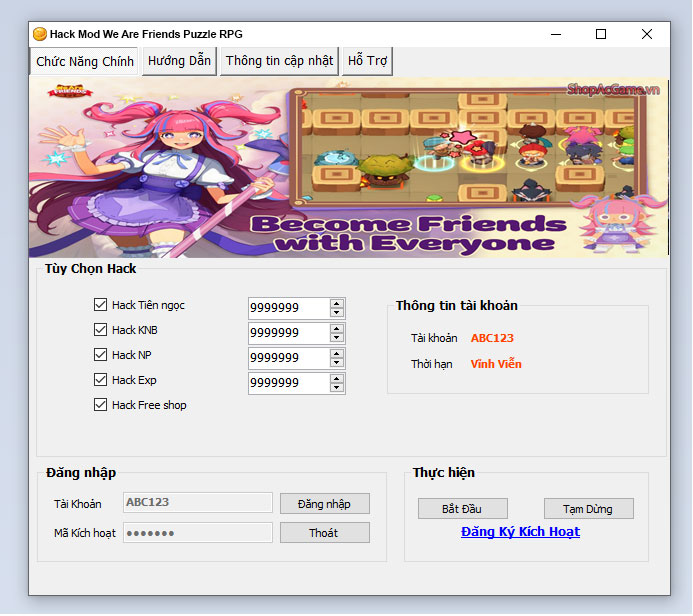Pause with the Tạm Dừng button

coord(589,509)
